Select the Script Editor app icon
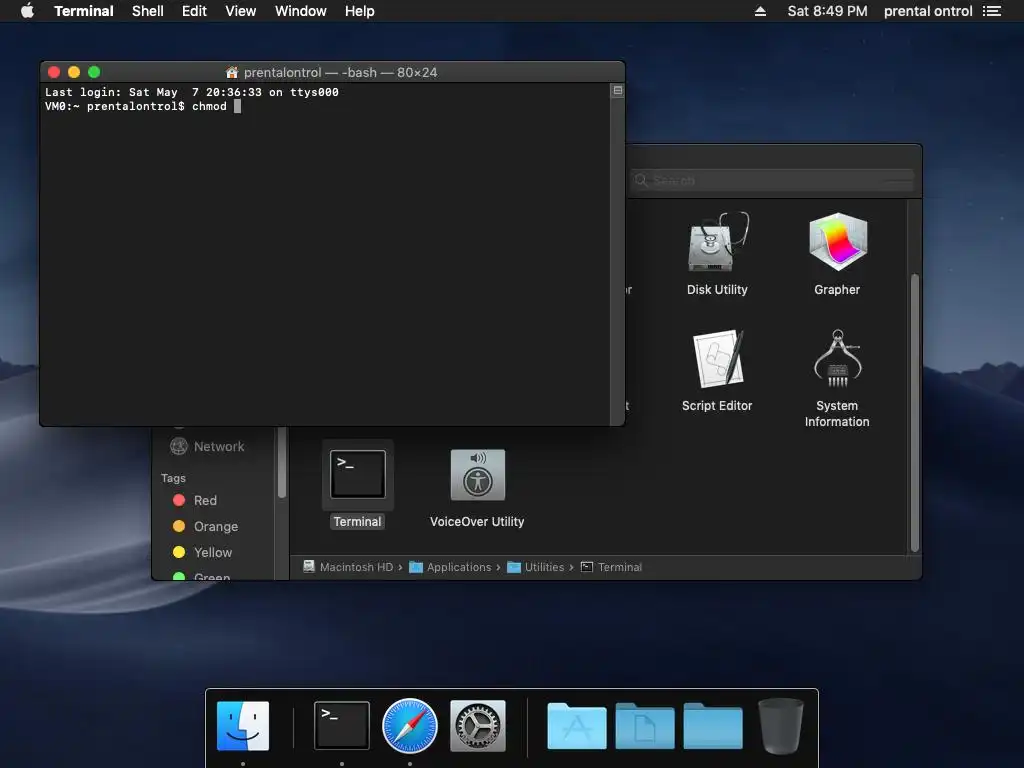Screen dimensions: 1024x768 point(718,359)
